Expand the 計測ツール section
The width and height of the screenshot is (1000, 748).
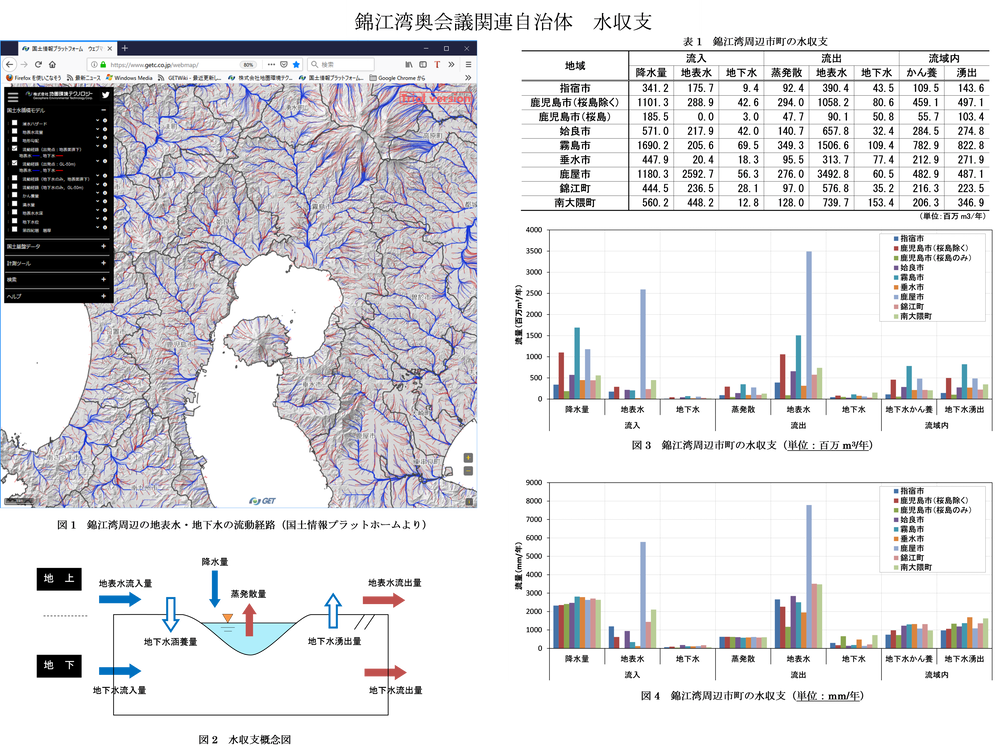coord(103,263)
